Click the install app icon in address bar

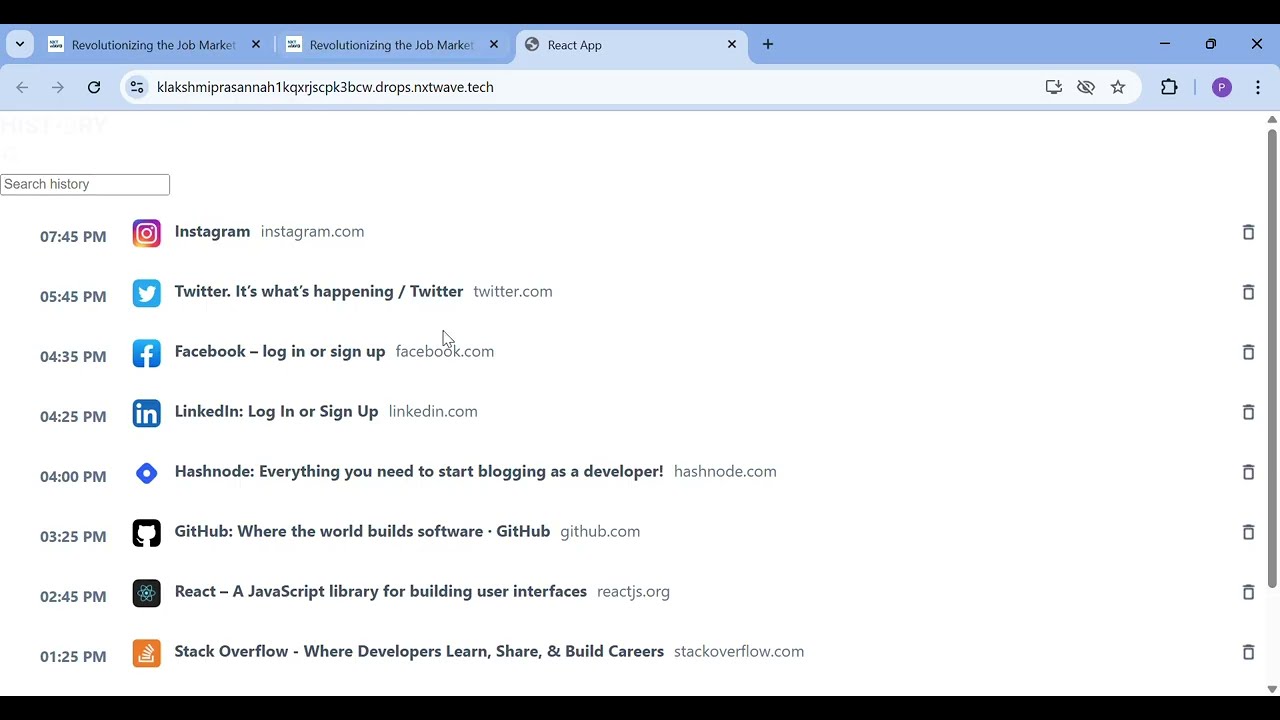[1053, 87]
